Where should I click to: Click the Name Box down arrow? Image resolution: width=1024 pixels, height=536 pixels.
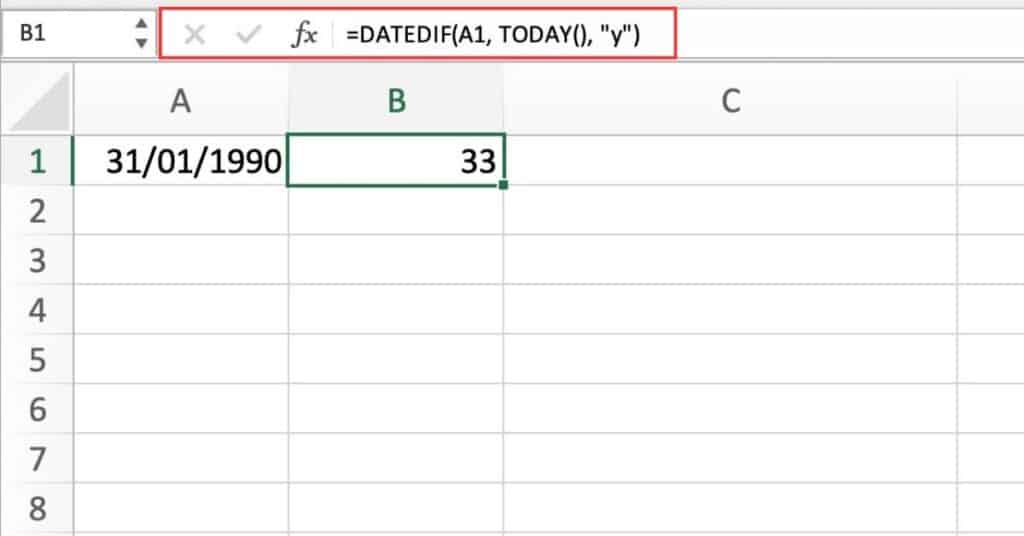(141, 43)
